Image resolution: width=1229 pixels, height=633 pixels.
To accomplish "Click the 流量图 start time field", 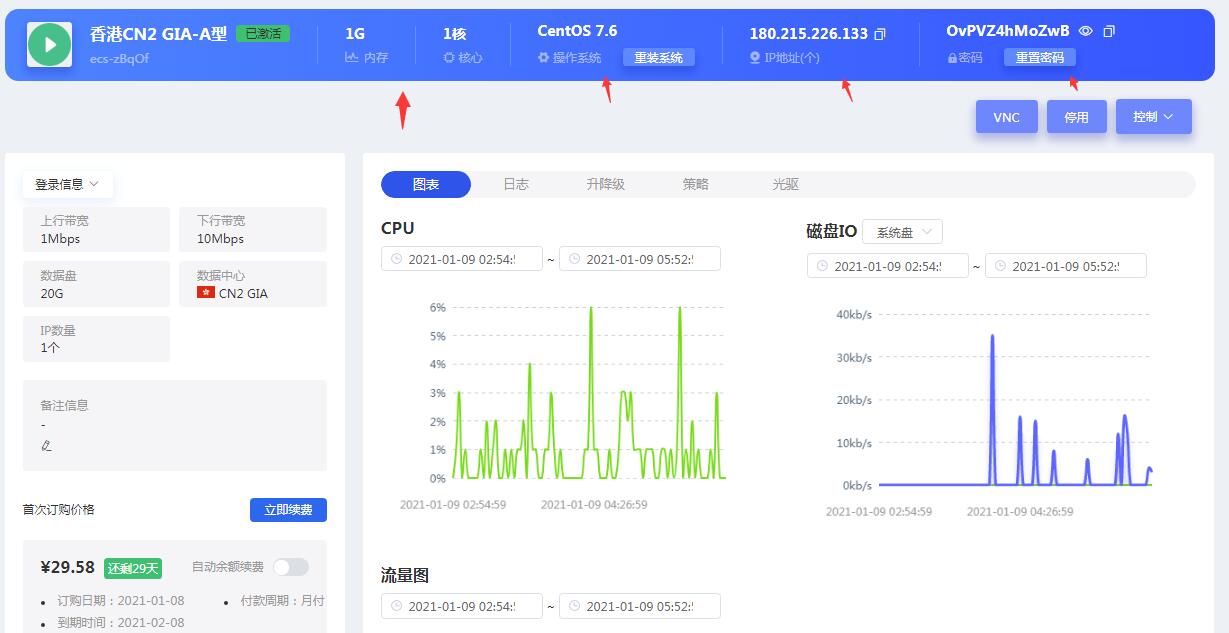I will click(462, 606).
